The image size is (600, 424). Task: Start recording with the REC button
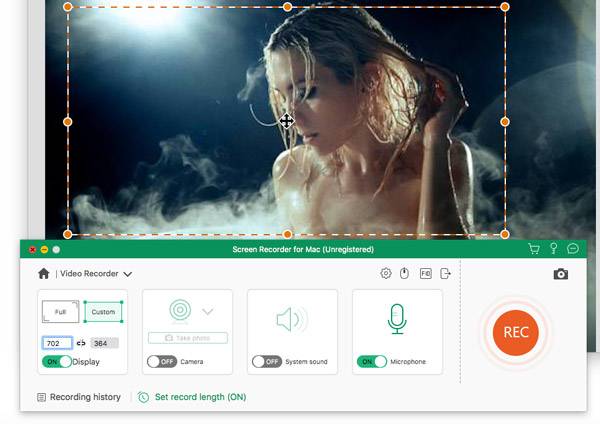coord(515,332)
